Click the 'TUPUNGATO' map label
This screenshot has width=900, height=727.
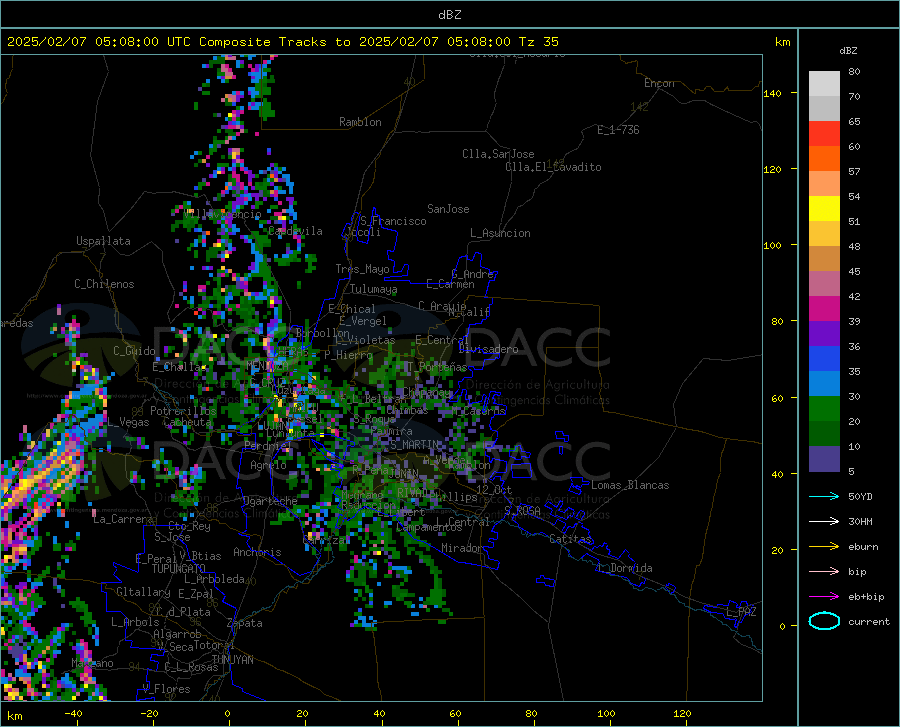point(179,569)
